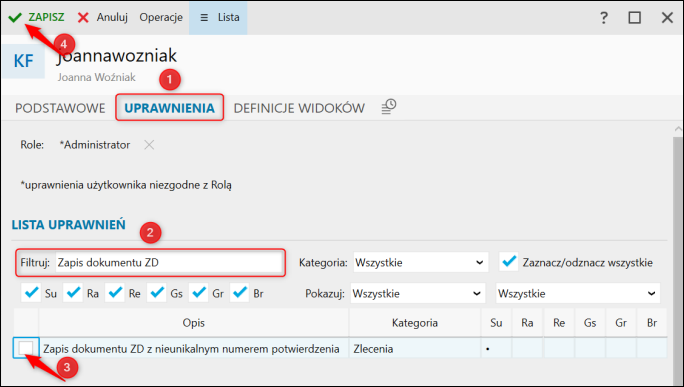Click the hamburger Lista icon
This screenshot has height=387, width=684.
[204, 17]
